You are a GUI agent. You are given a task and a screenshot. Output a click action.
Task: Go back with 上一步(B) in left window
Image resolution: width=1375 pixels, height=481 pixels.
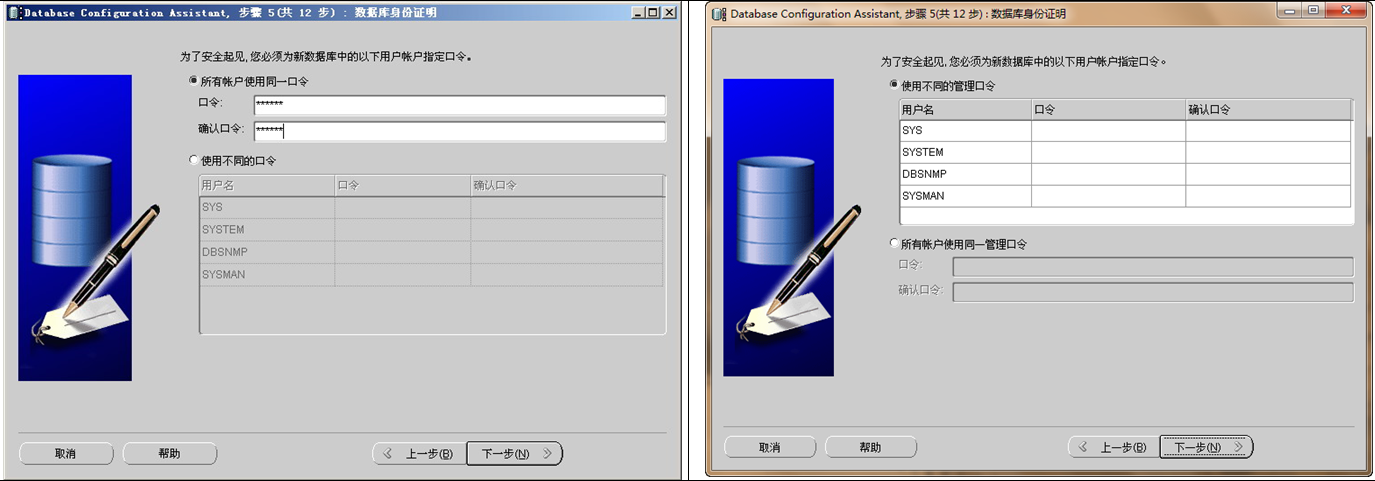pyautogui.click(x=419, y=454)
